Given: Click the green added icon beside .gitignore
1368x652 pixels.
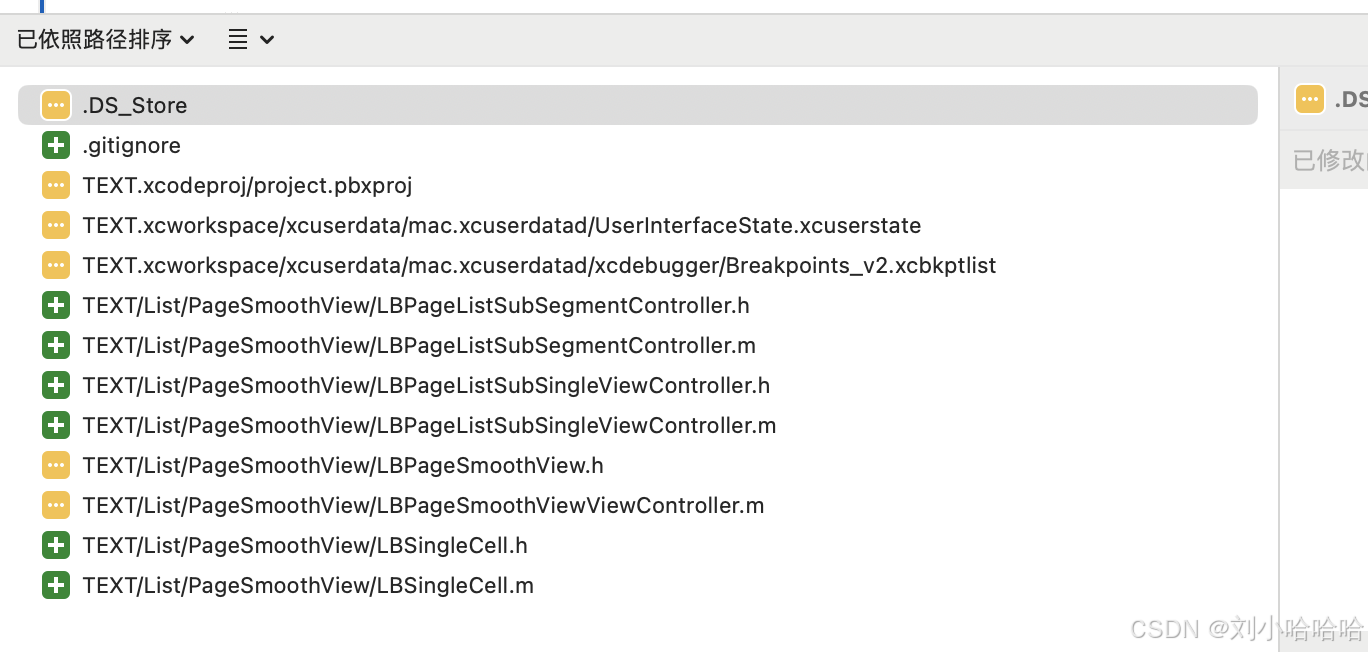Looking at the screenshot, I should 56,145.
